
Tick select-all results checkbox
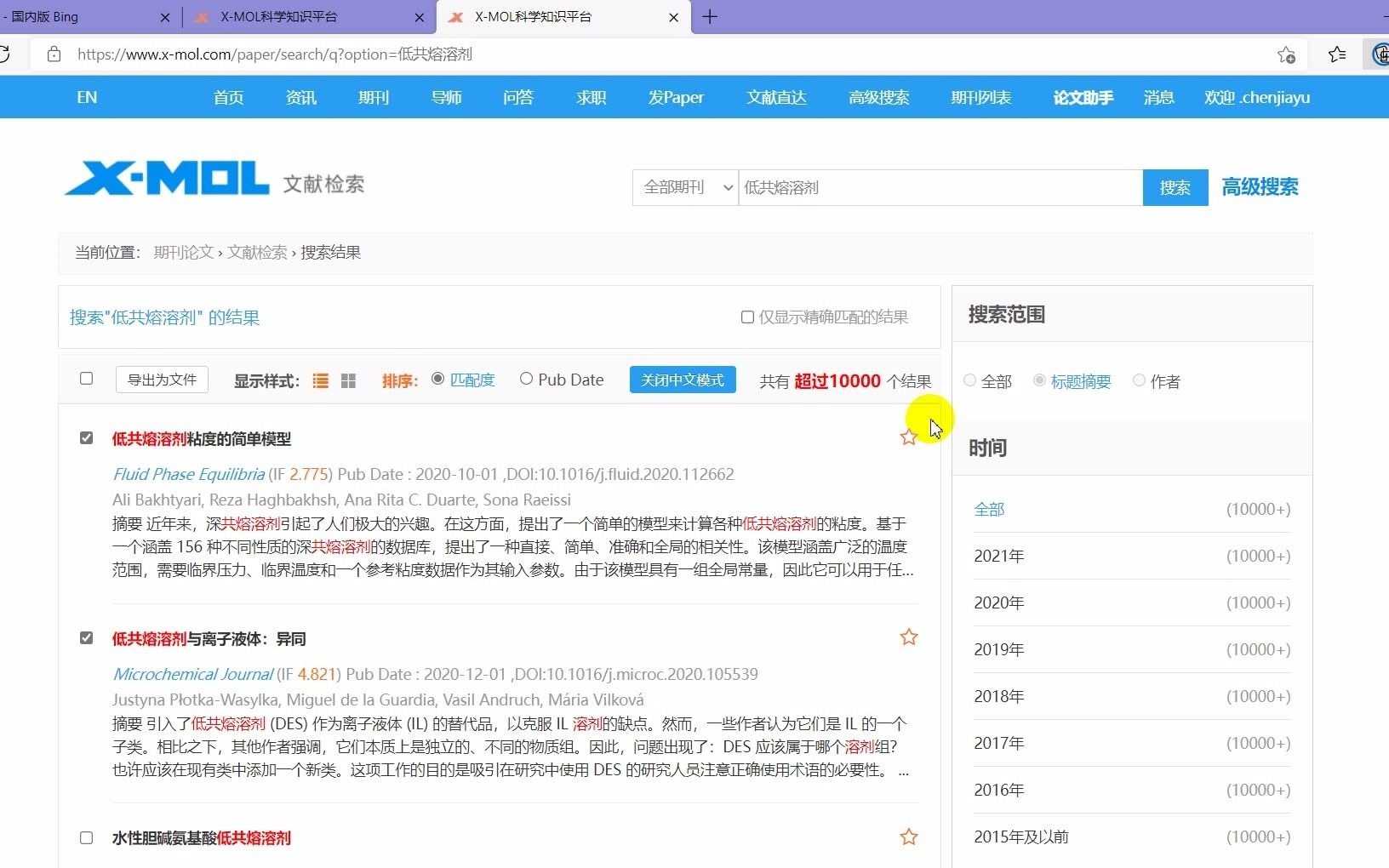pos(86,378)
